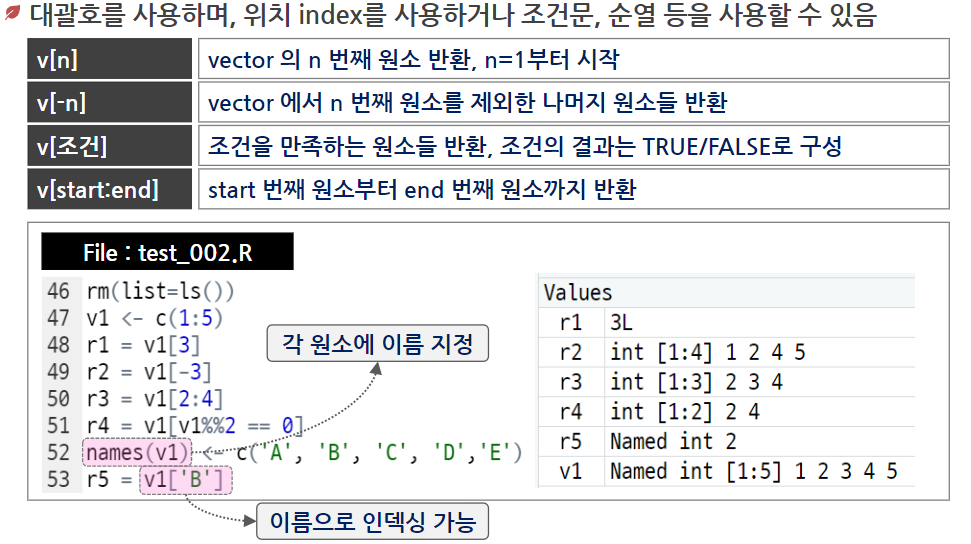This screenshot has height=544, width=971.
Task: Click code line 48 'r1 = v1[3]'
Action: (x=143, y=344)
